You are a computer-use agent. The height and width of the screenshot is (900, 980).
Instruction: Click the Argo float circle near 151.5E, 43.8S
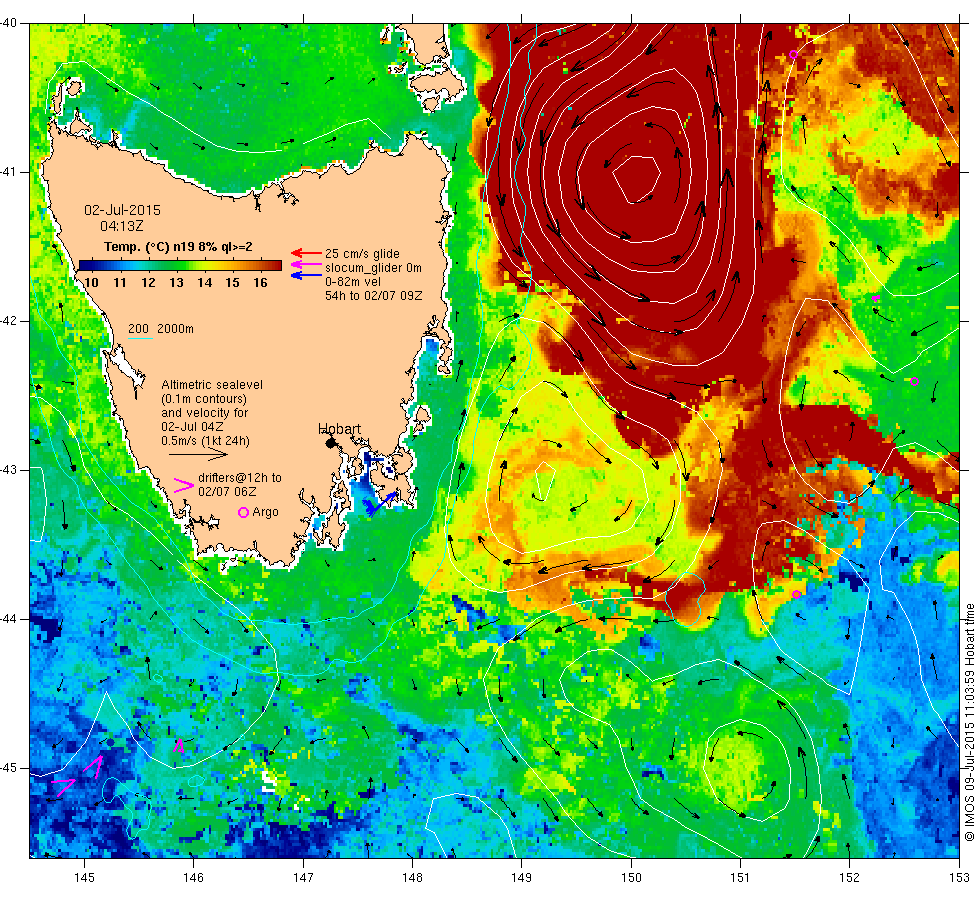coord(796,594)
